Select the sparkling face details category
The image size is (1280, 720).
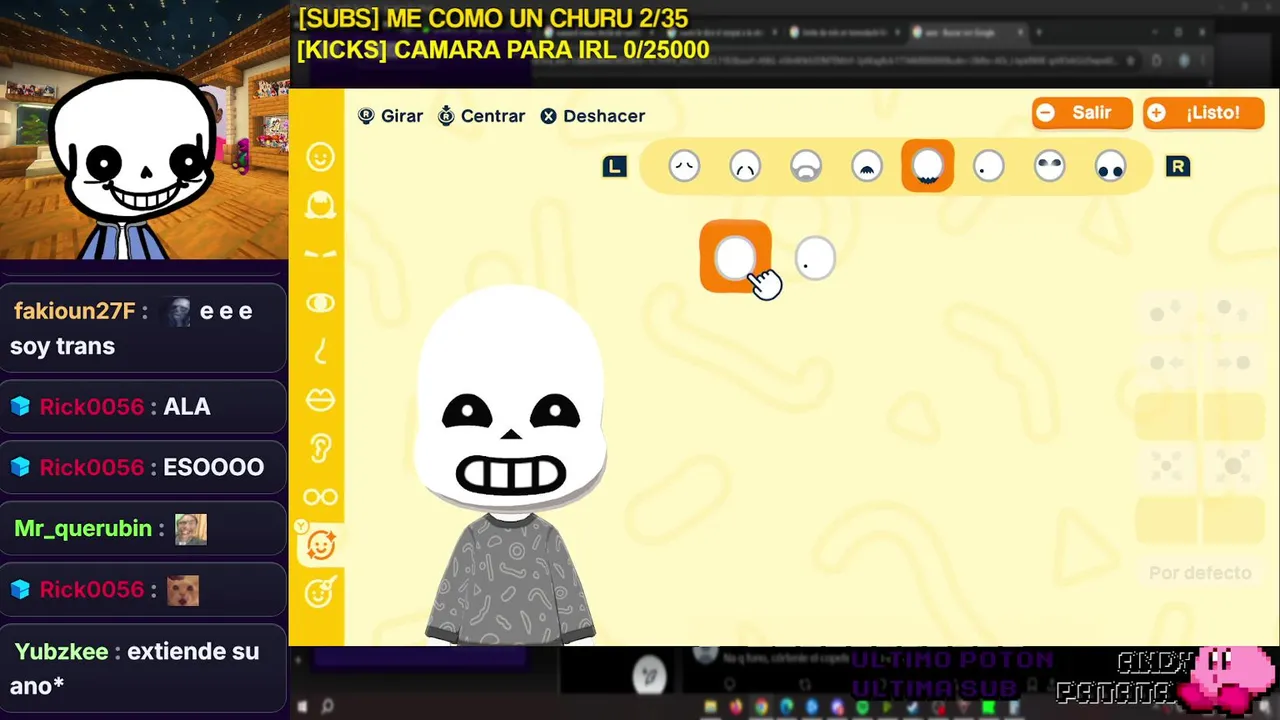320,545
